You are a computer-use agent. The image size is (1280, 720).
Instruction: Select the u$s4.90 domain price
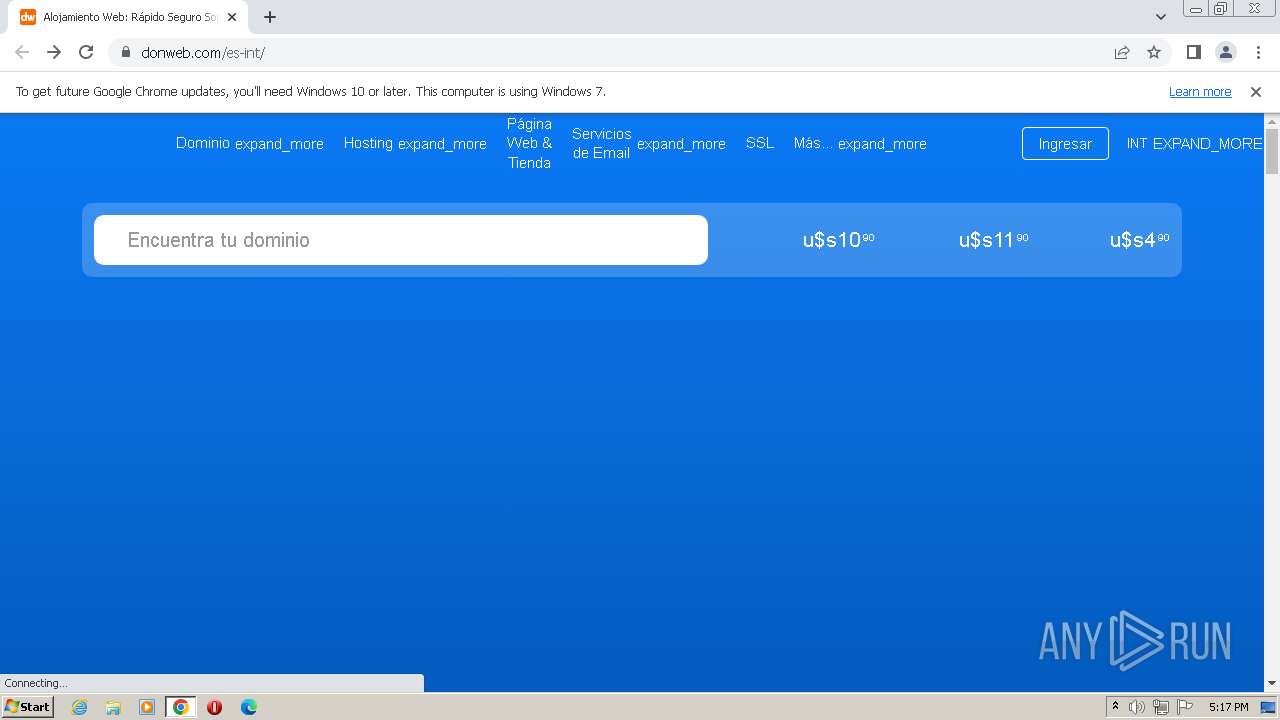tap(1139, 240)
